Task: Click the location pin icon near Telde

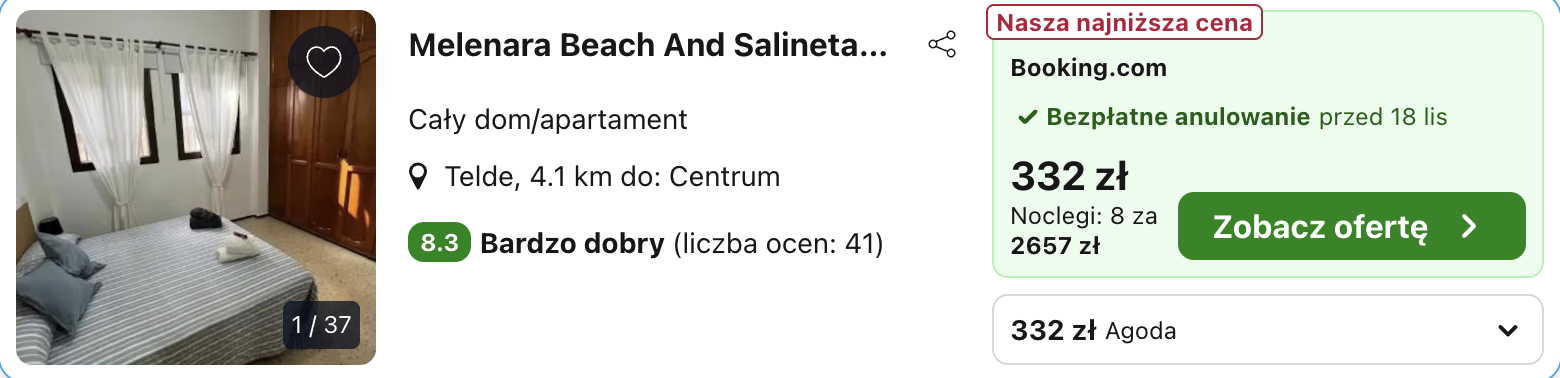Action: [420, 178]
